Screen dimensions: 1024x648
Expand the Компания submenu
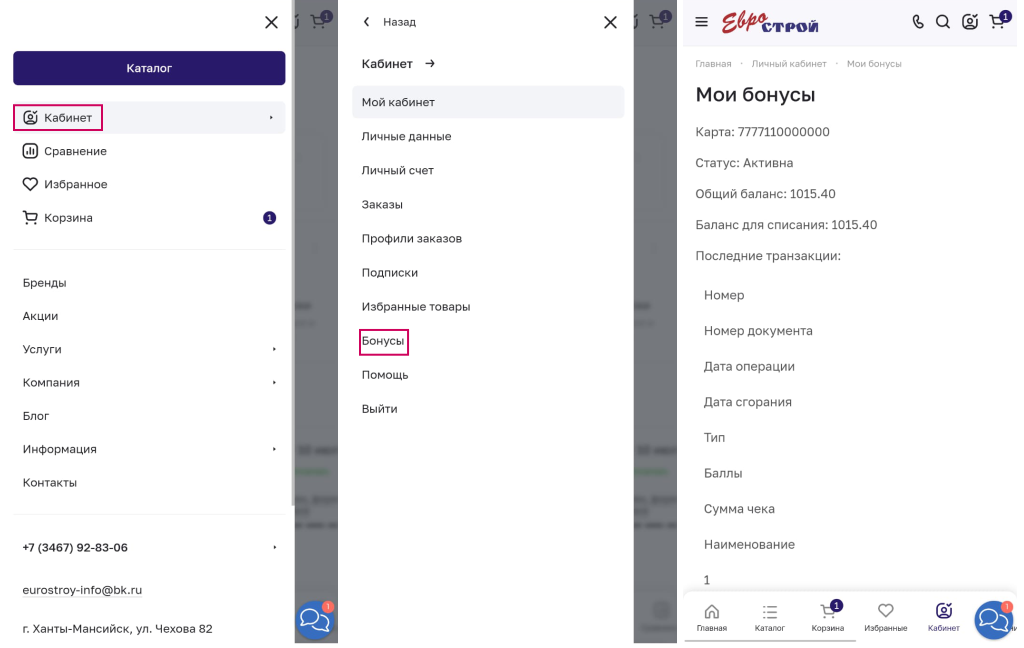click(x=148, y=382)
